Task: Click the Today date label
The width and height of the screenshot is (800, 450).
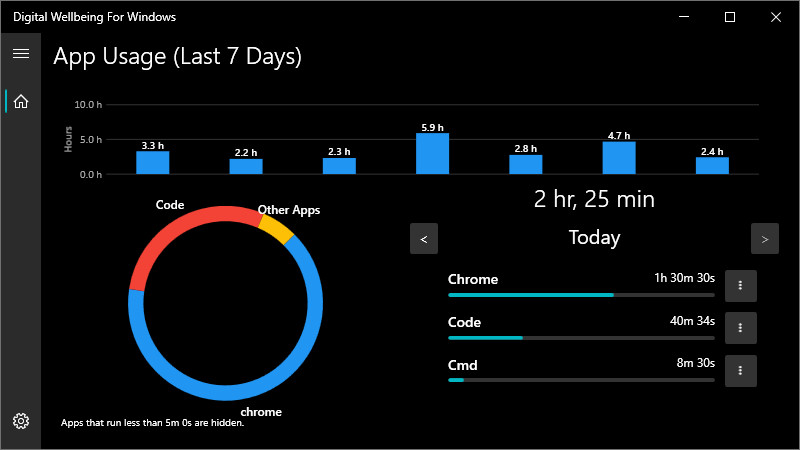Action: pos(594,238)
